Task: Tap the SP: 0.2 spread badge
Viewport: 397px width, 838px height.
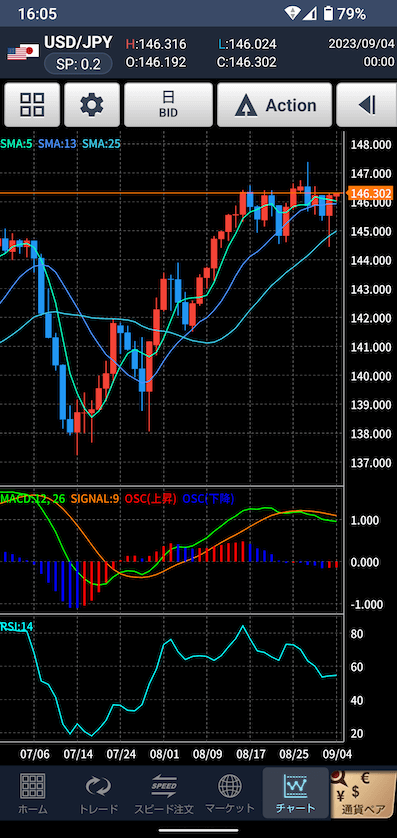Action: 79,64
